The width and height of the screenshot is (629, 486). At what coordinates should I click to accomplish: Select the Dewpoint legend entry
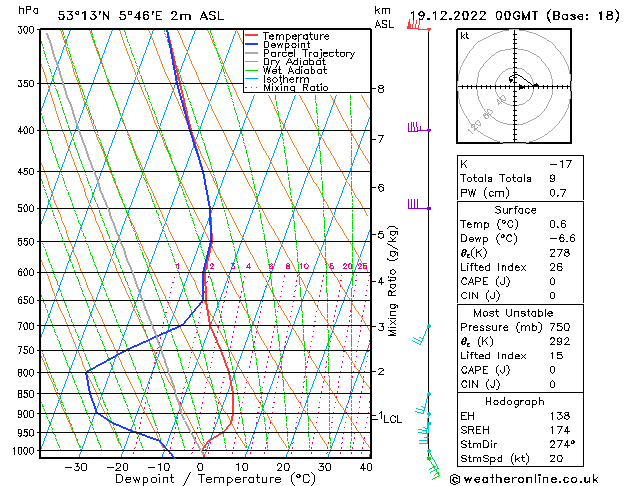click(286, 45)
